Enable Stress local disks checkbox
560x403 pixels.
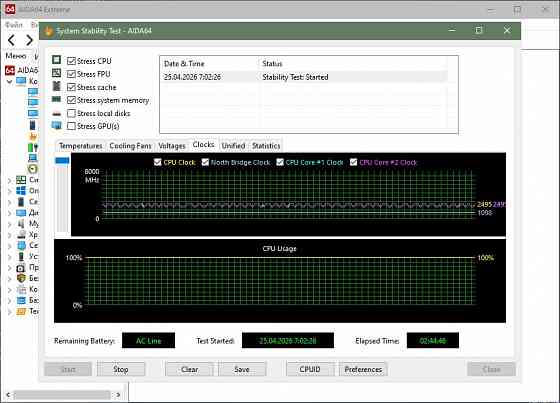(71, 113)
